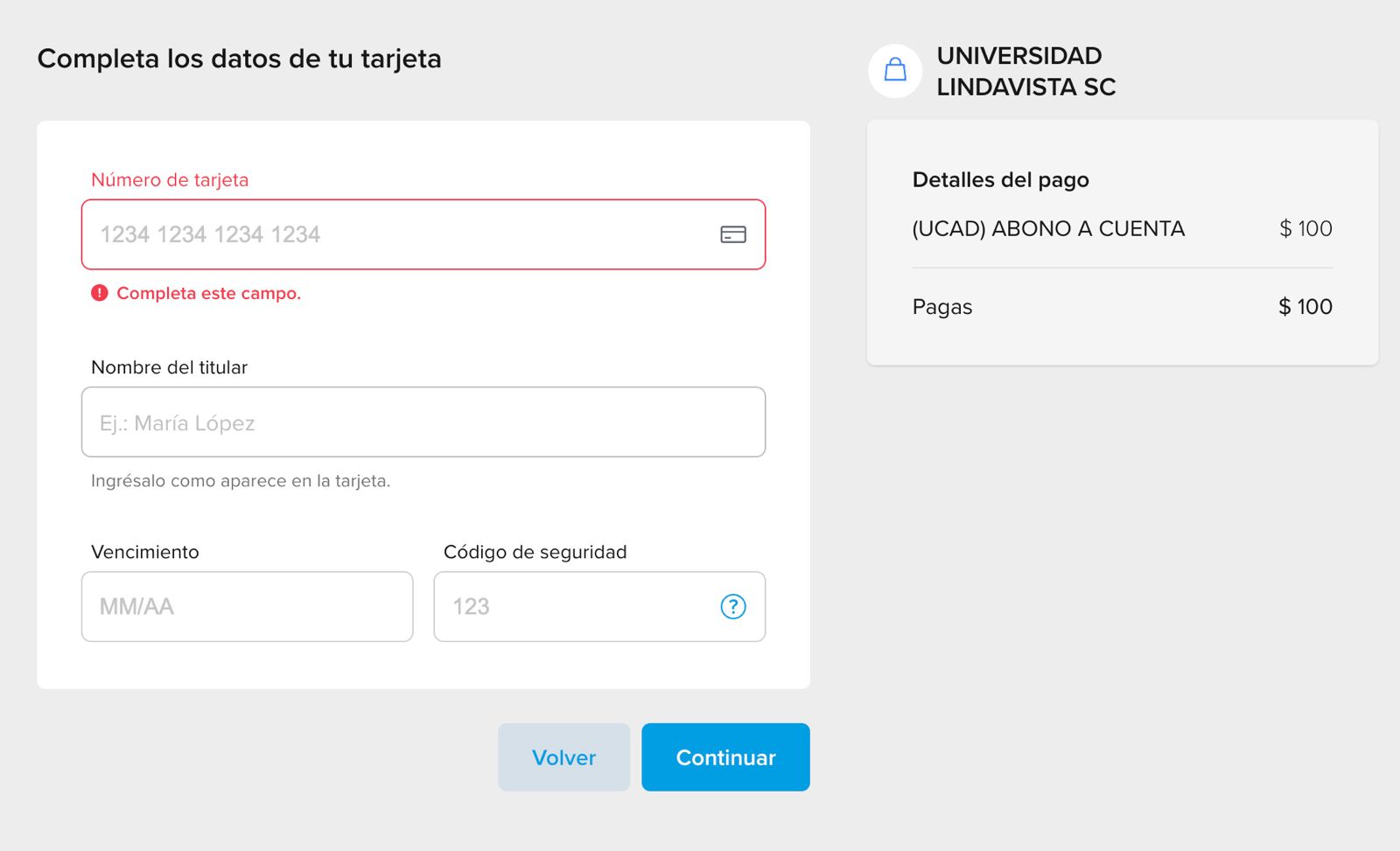Screen dimensions: 1400x851
Task: Proceed with the Continuar button
Action: click(x=725, y=757)
